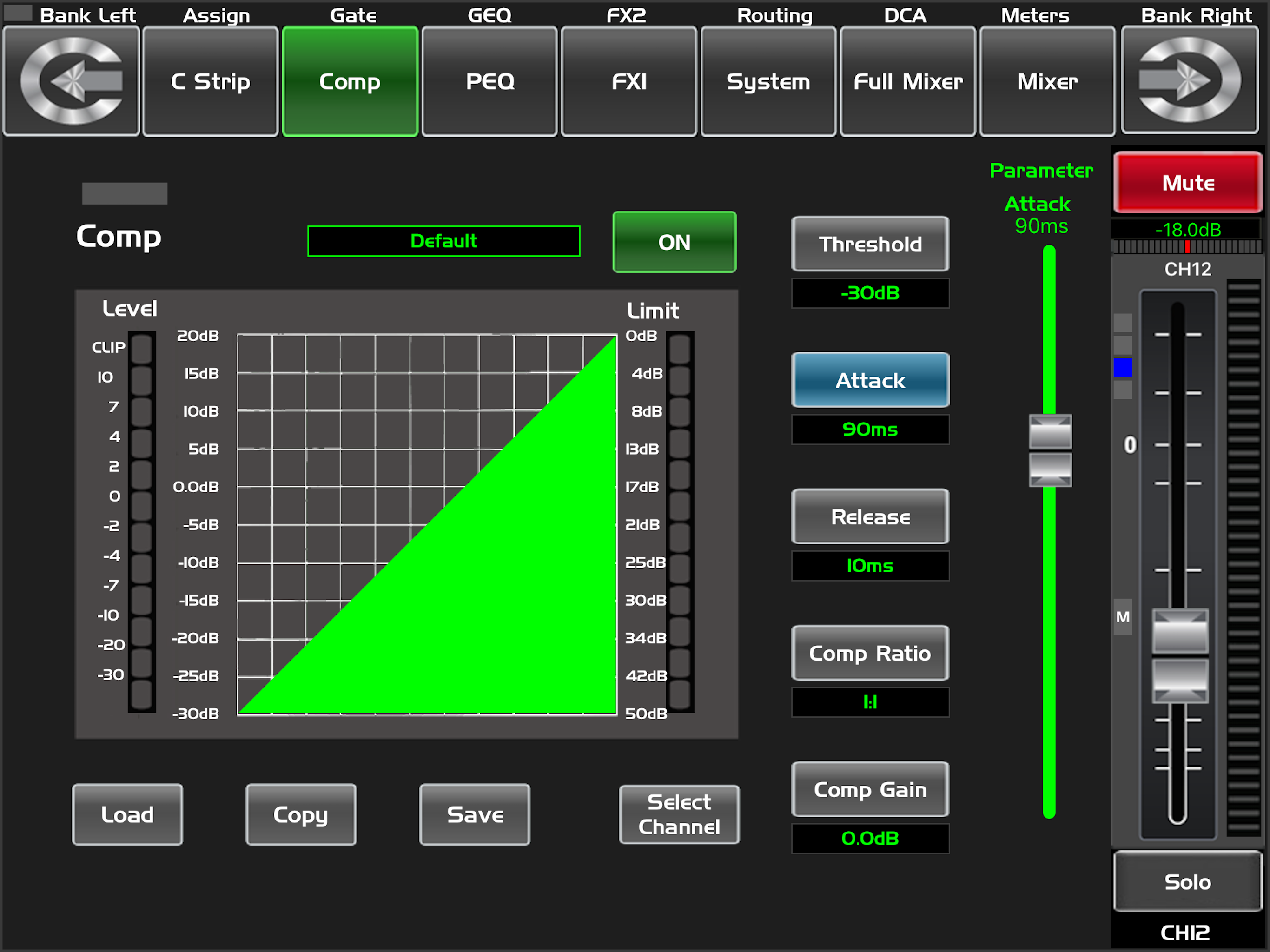Click the Bank Left arrow icon
Viewport: 1270px width, 952px height.
pyautogui.click(x=71, y=81)
